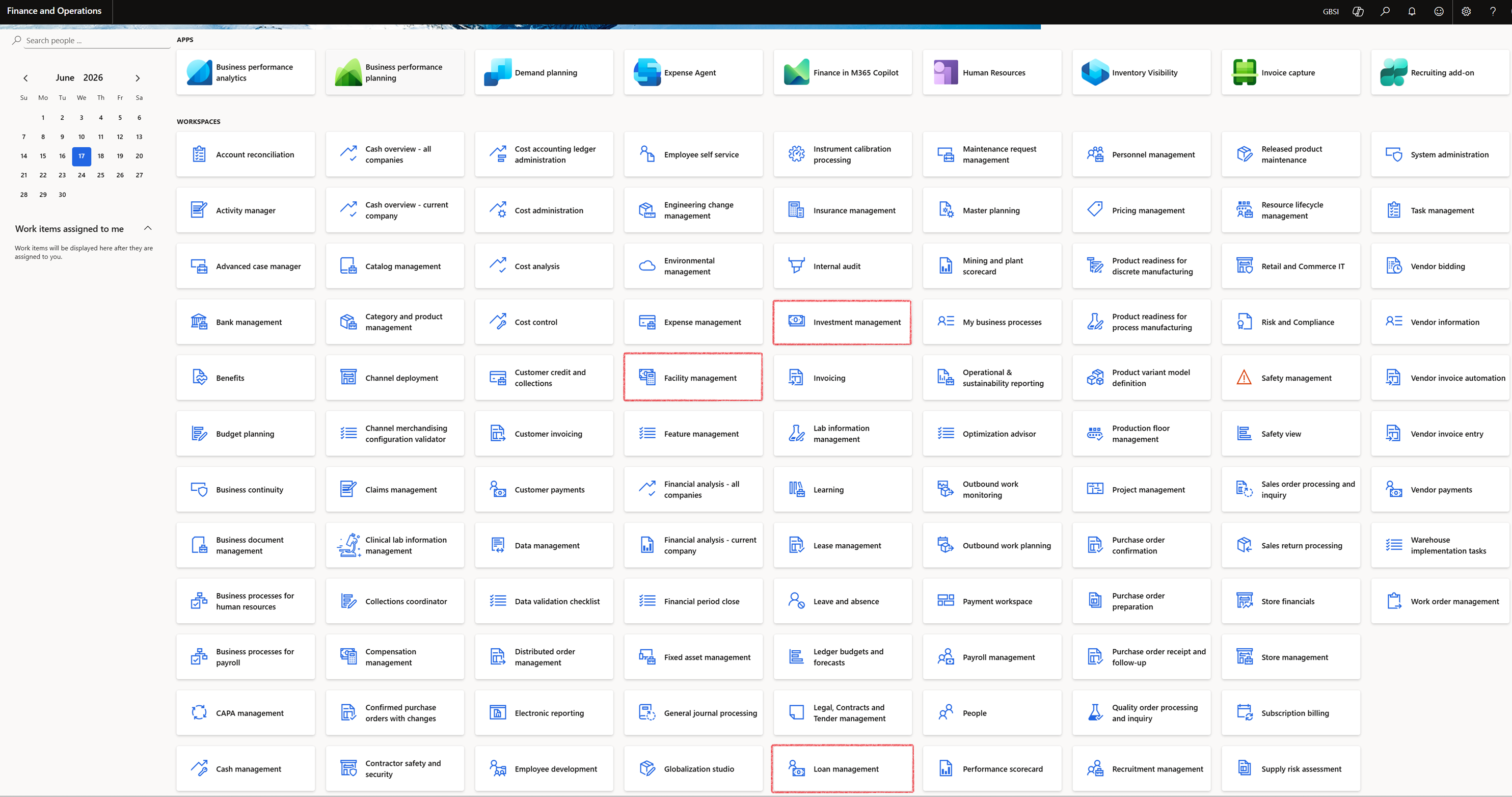The image size is (1512, 797).
Task: Open Vendor payments workspace
Action: click(x=1440, y=489)
